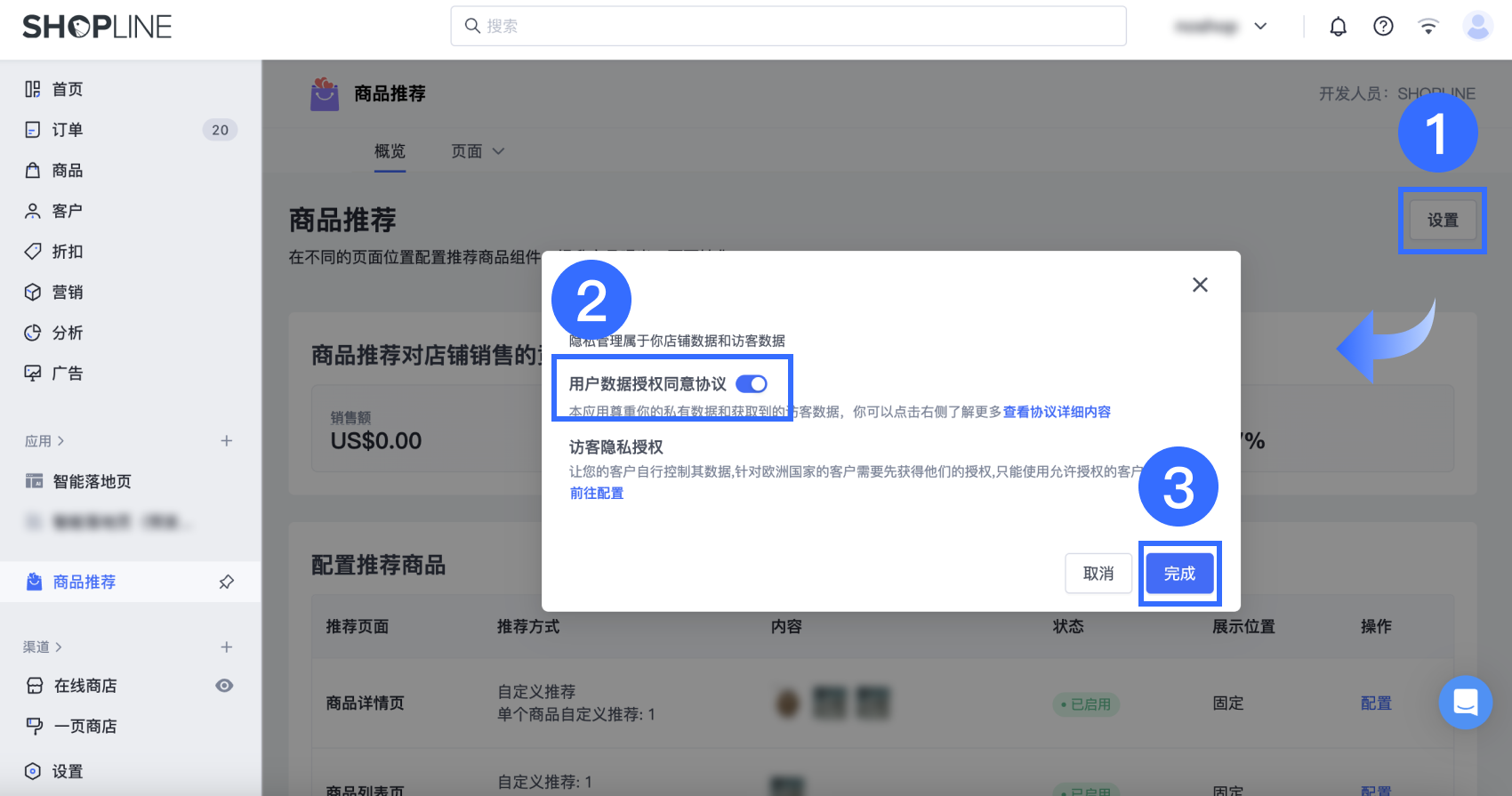
Task: Expand the 应用 section chevron
Action: 60,441
